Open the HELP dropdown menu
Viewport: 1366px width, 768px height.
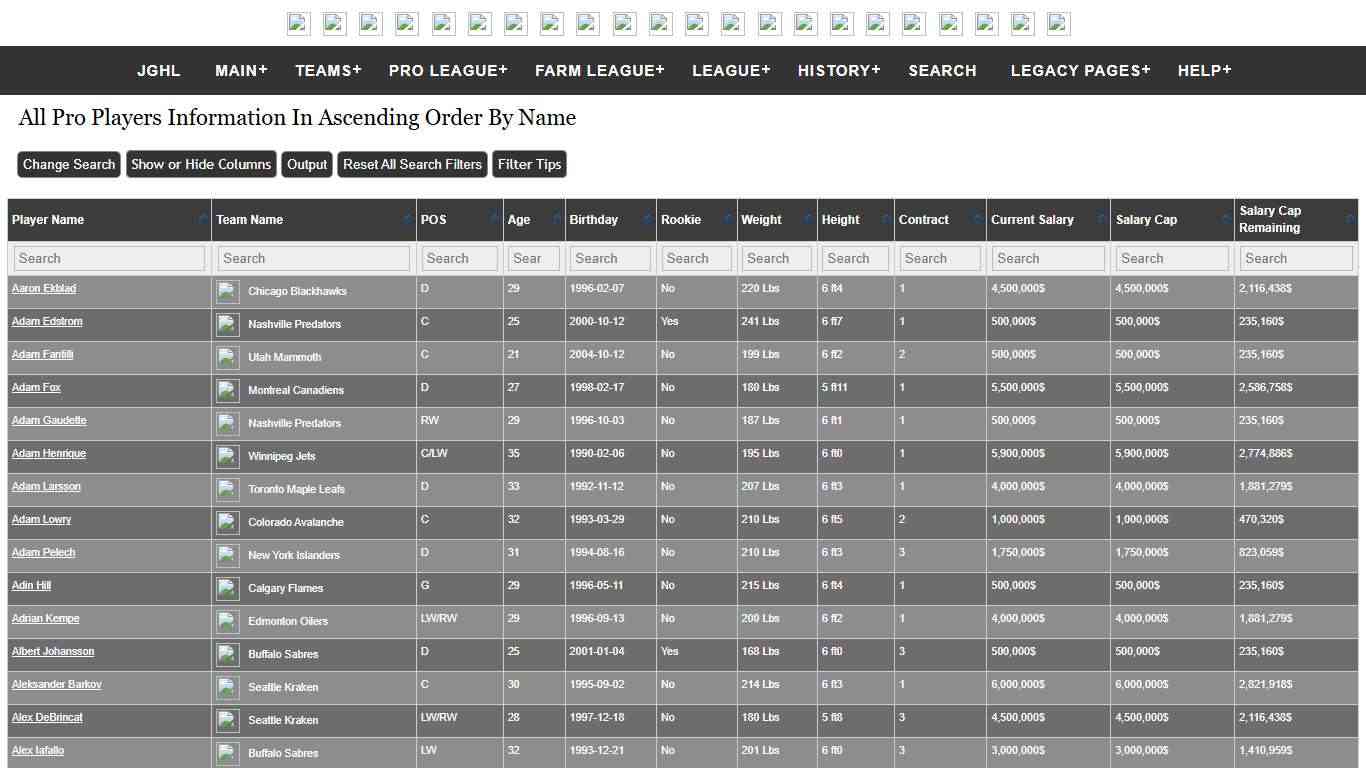coord(1204,70)
